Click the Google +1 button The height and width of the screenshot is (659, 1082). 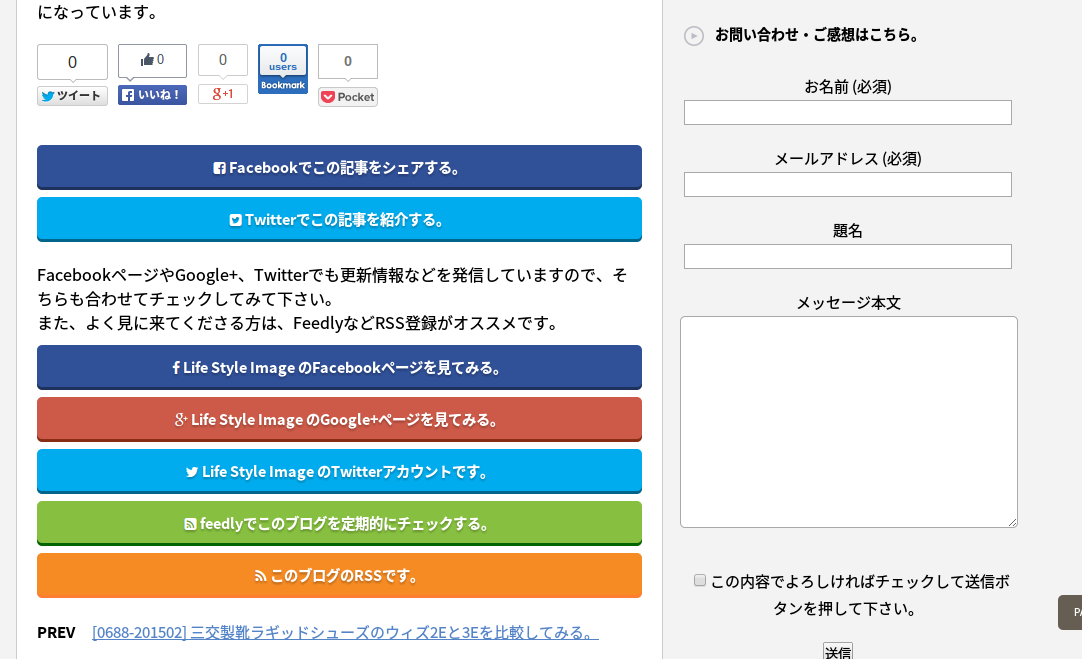coord(223,94)
